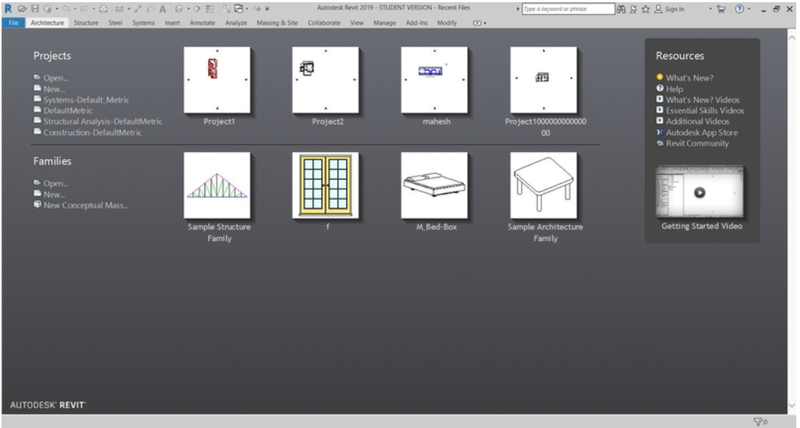Open dropdown arrow next to Help icon
Screen dimensions: 800x428
(x=749, y=9)
